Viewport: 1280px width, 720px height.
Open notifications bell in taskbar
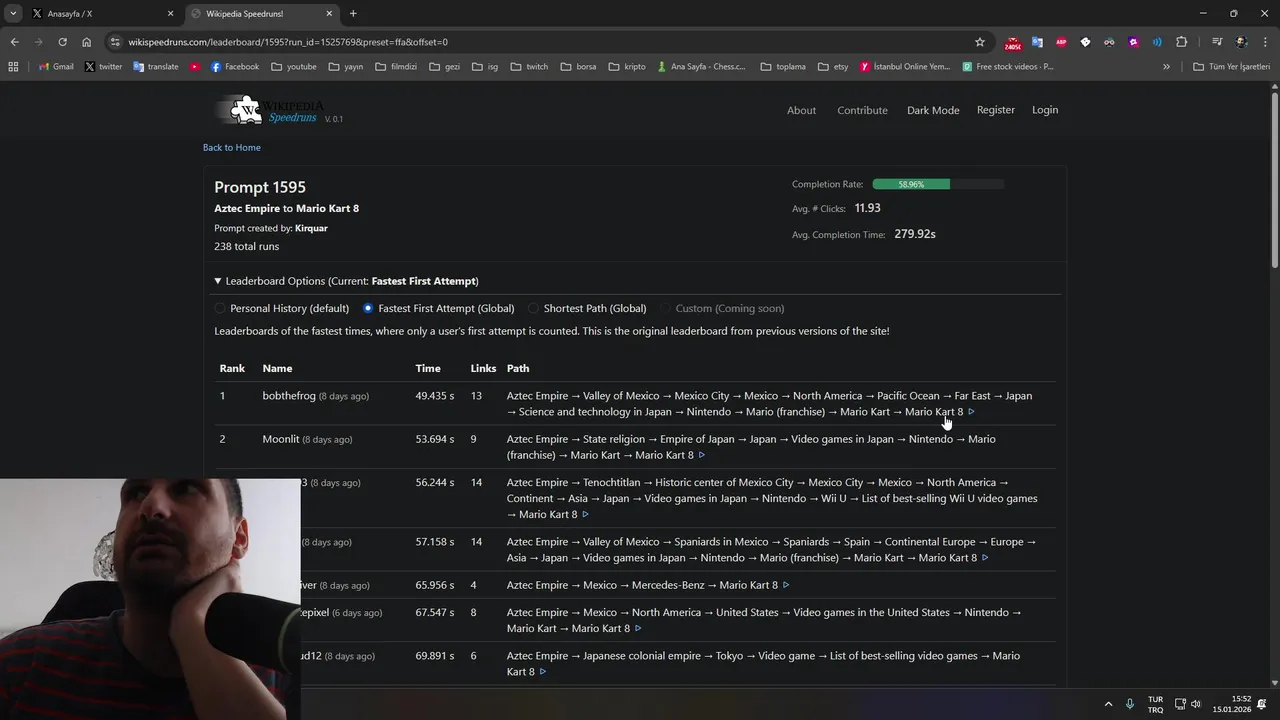pos(1262,704)
